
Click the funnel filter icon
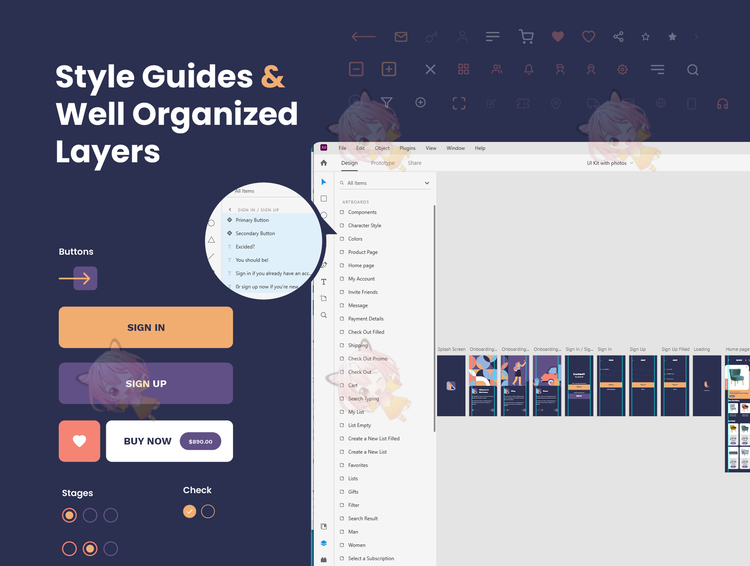tap(386, 102)
